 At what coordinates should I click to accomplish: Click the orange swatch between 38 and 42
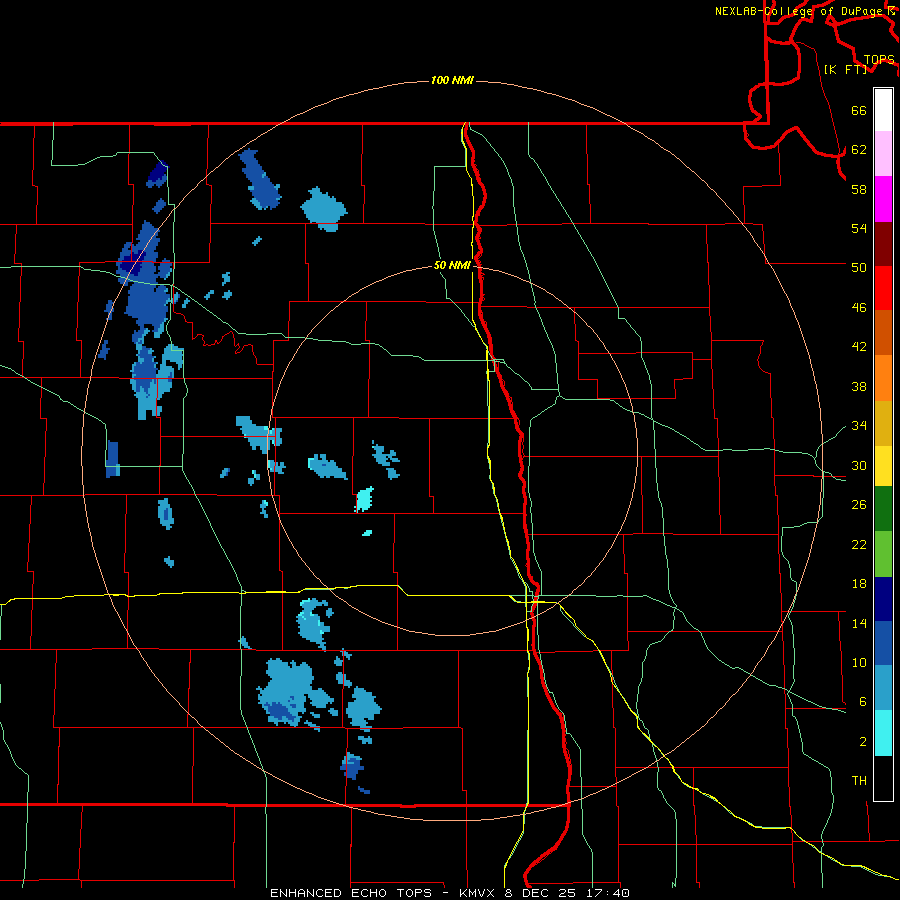pyautogui.click(x=883, y=378)
